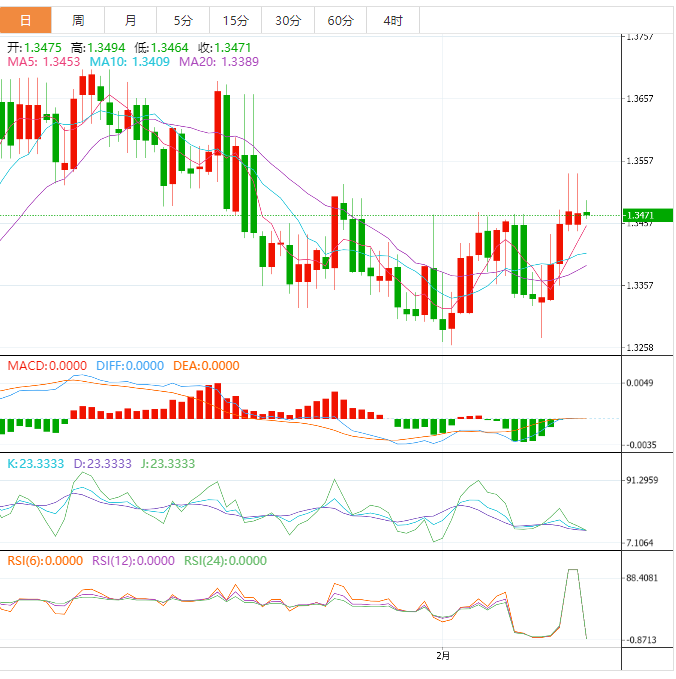676x679 pixels.
Task: Click the RSI(6):0.0000 label
Action: pyautogui.click(x=45, y=561)
